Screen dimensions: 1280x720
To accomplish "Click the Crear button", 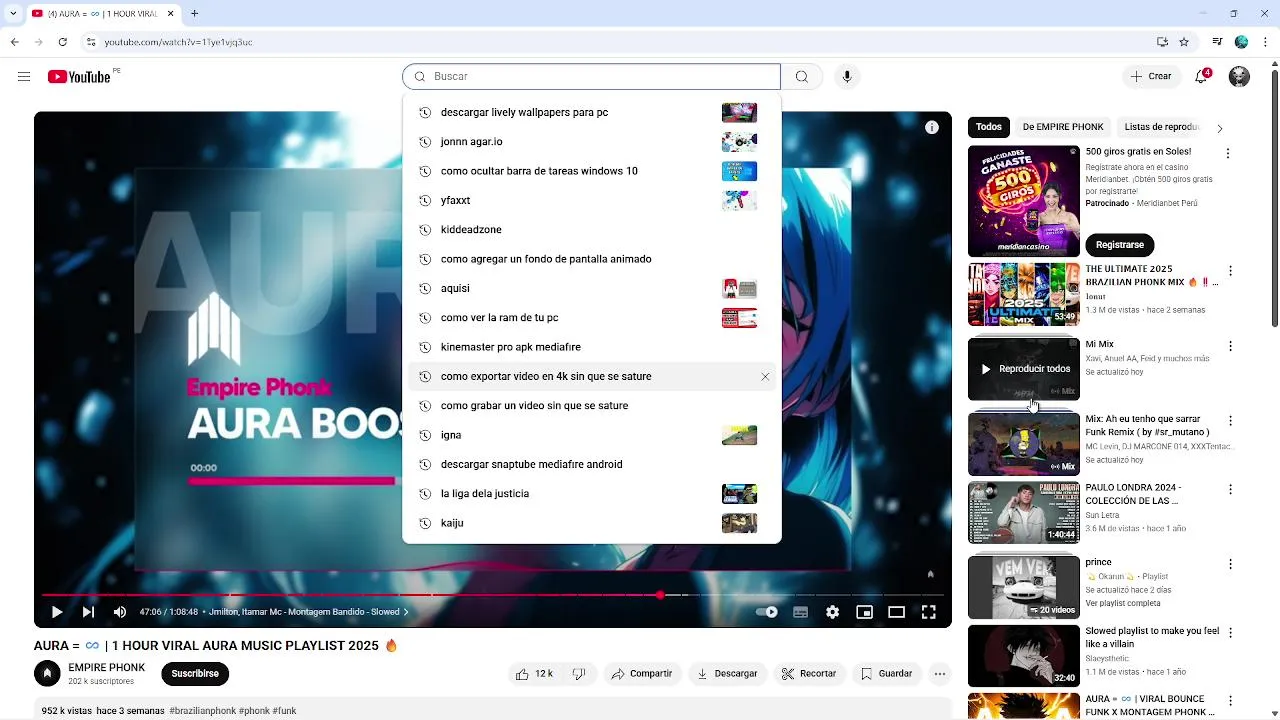I will click(x=1150, y=77).
